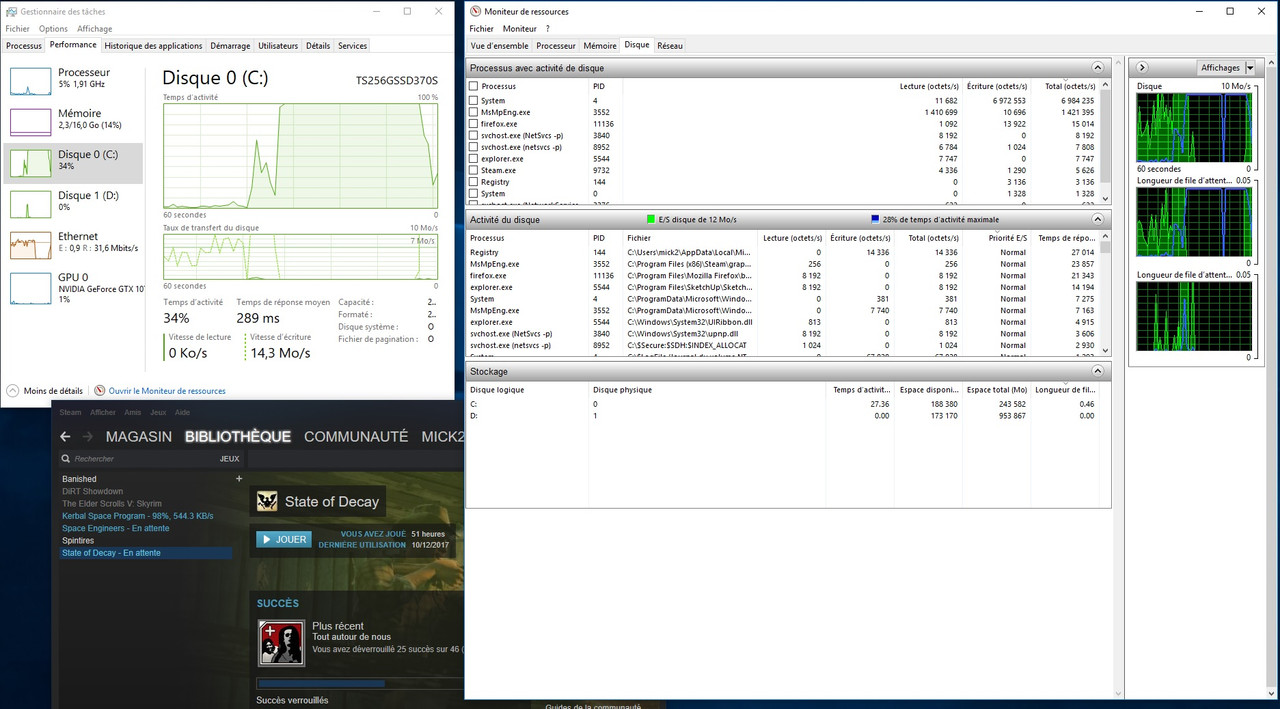Click Tout autour de nous achievement image
The height and width of the screenshot is (709, 1280).
tap(282, 643)
